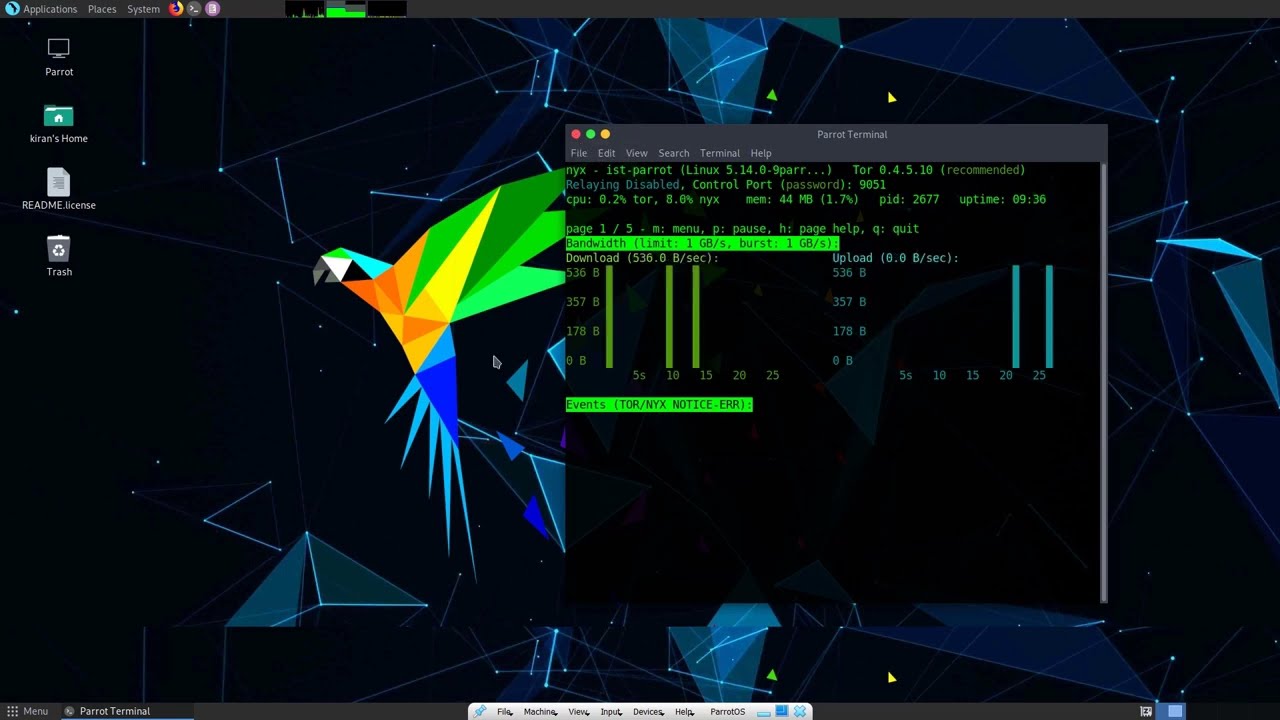Maximize Parrot Terminal with yellow button
The height and width of the screenshot is (720, 1280).
tap(605, 134)
